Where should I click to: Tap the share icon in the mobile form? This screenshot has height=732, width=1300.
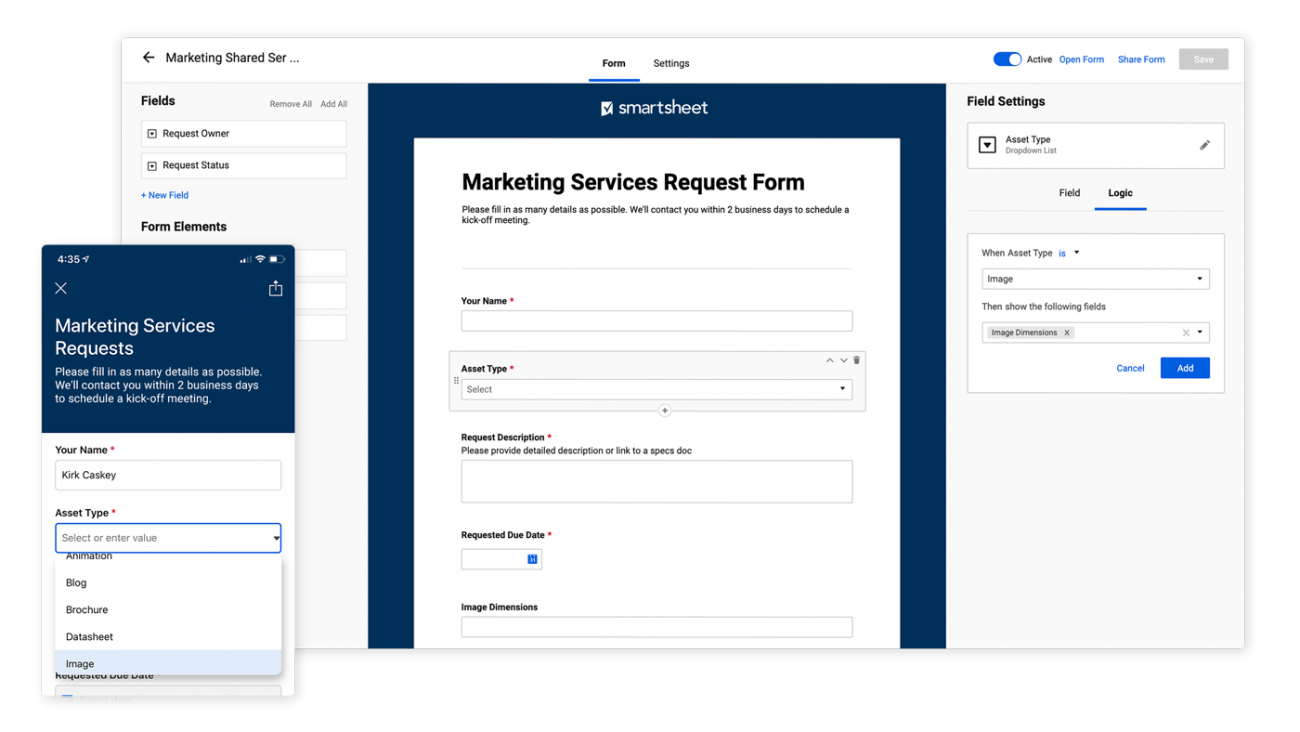coord(275,288)
